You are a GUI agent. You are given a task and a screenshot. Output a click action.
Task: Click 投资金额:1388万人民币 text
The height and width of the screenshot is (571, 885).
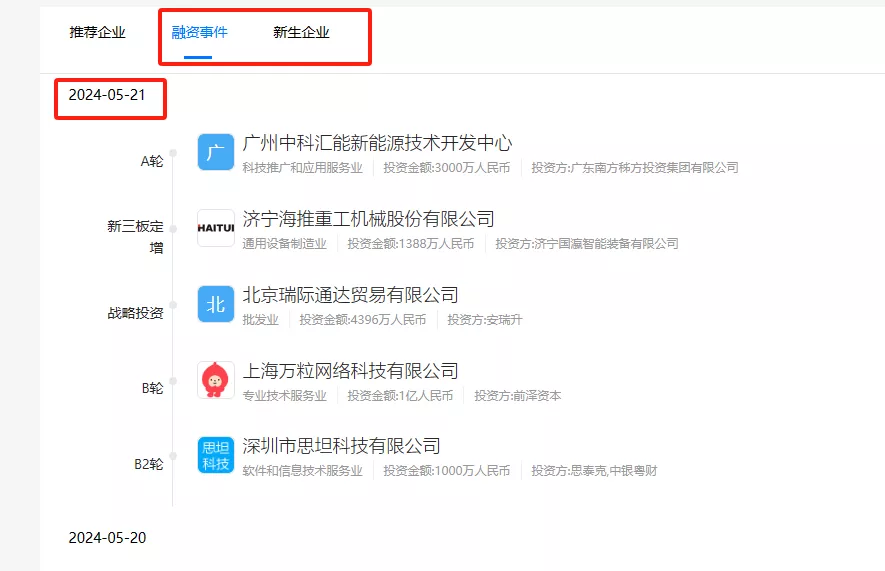[410, 244]
